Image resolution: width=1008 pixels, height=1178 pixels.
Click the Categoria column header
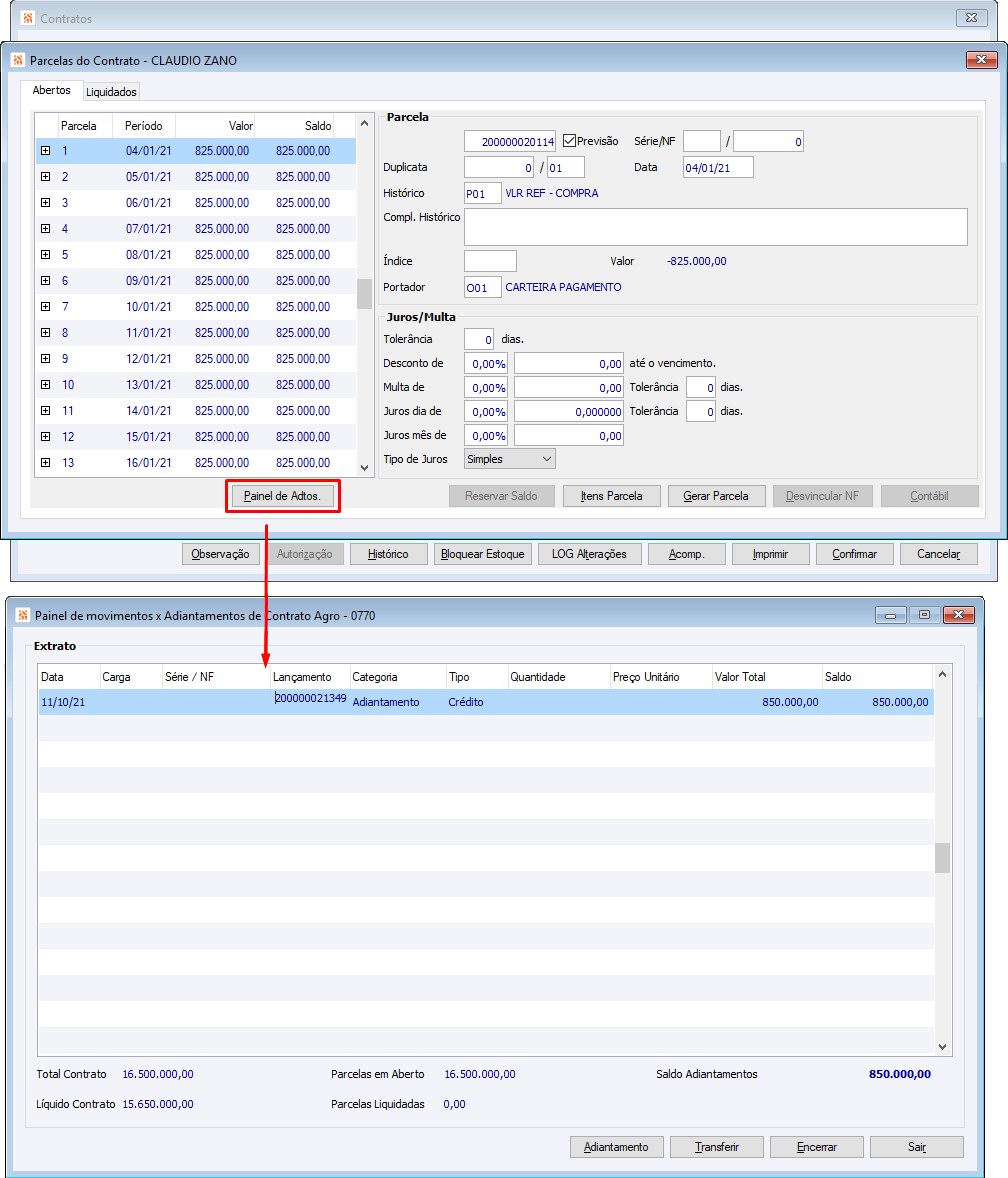pyautogui.click(x=397, y=677)
